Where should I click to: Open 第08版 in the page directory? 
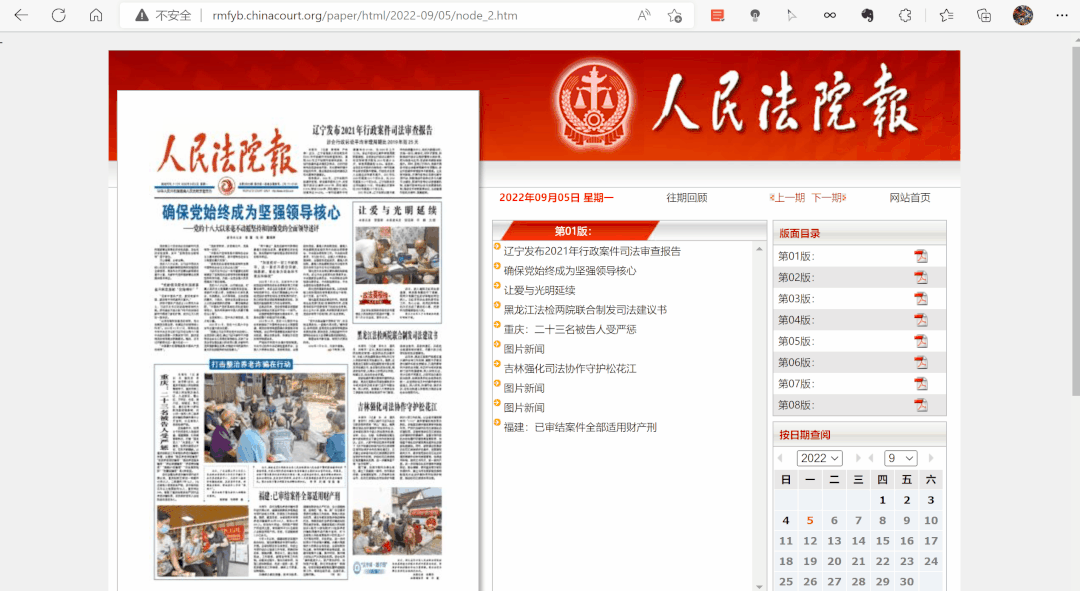pos(796,406)
